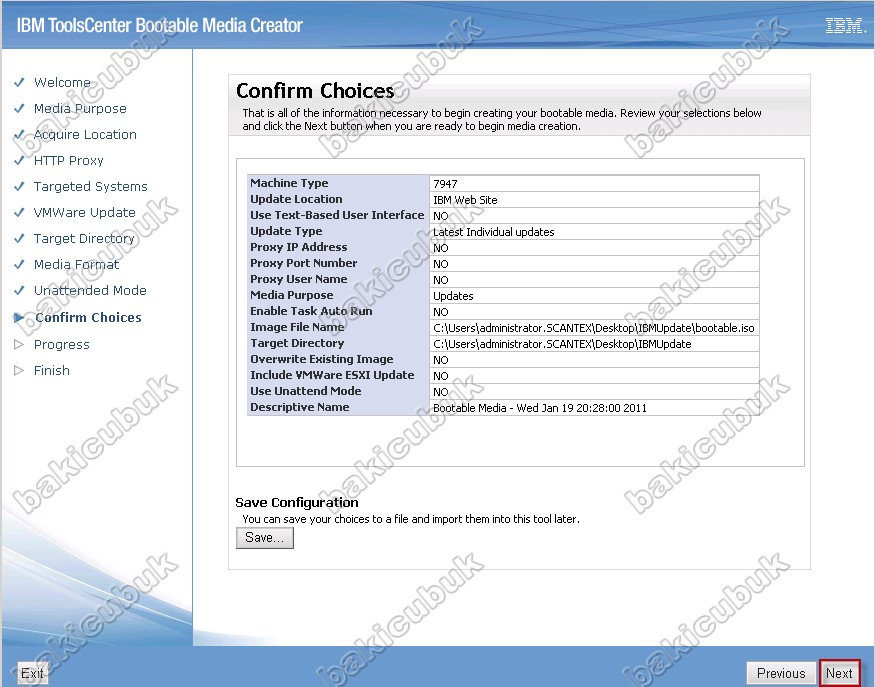Click the 'IBM ToolsCenter Bootable Media Creator' title
This screenshot has width=875, height=687.
pos(159,26)
